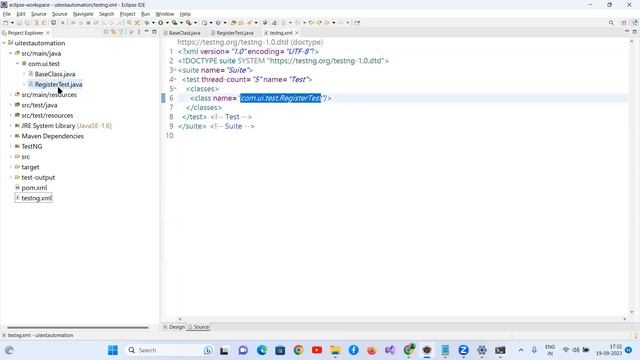Viewport: 640px width, 360px height.
Task: Expand the src/test/java folder
Action: click(11, 105)
